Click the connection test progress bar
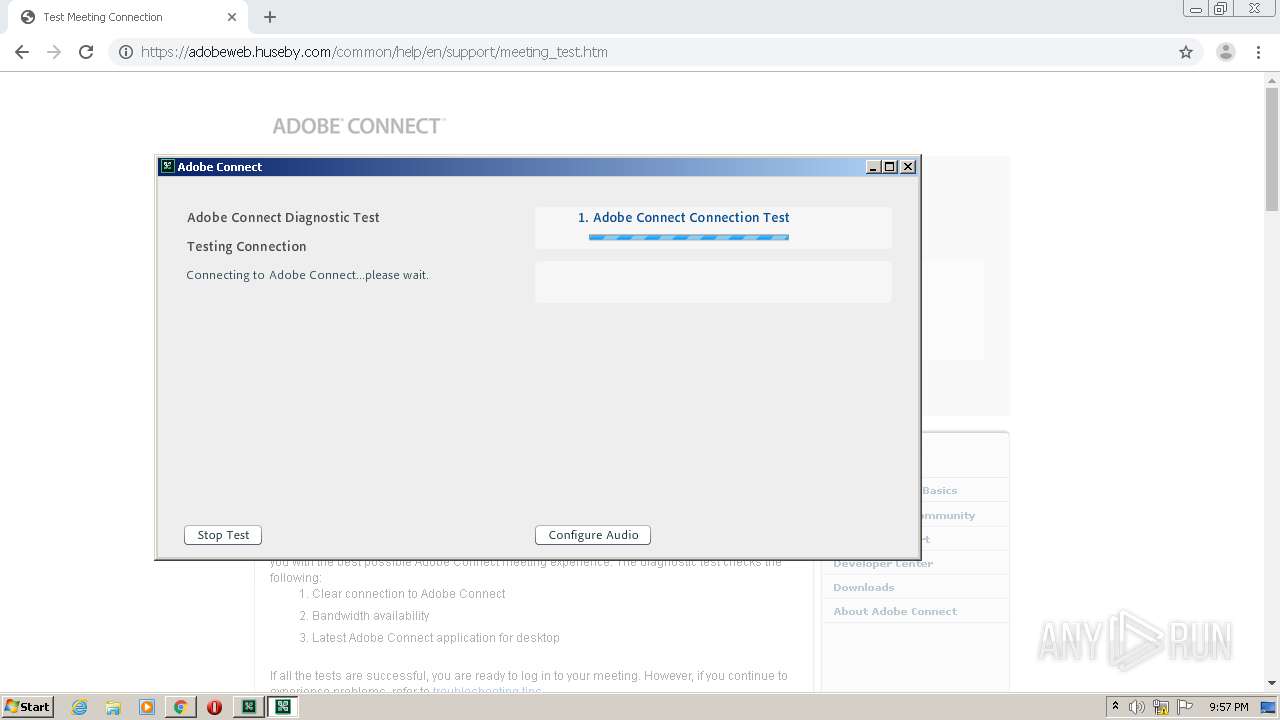The width and height of the screenshot is (1280, 720). point(689,237)
